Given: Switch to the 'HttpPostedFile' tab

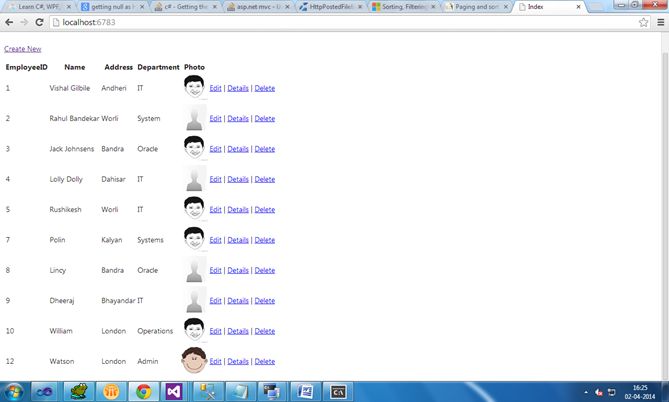Looking at the screenshot, I should 332,7.
